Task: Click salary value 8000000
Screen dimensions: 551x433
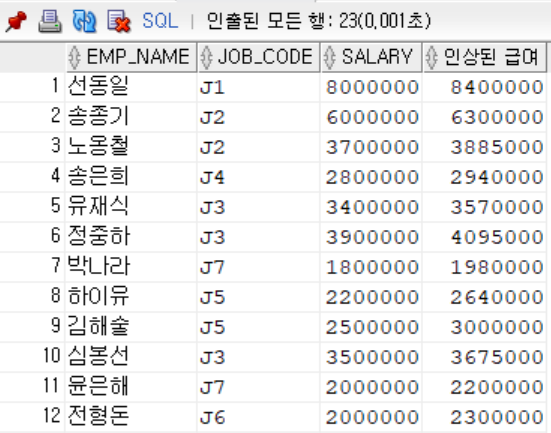Action: (372, 87)
